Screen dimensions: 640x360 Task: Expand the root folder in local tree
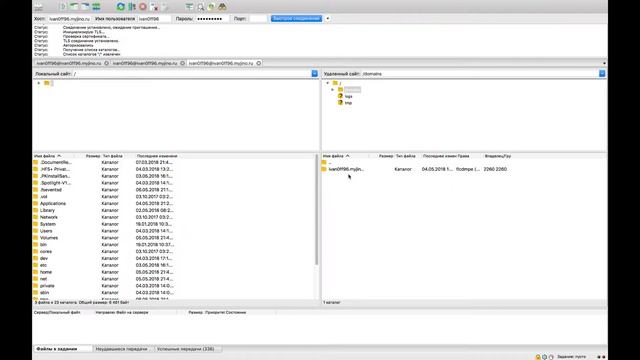(39, 83)
